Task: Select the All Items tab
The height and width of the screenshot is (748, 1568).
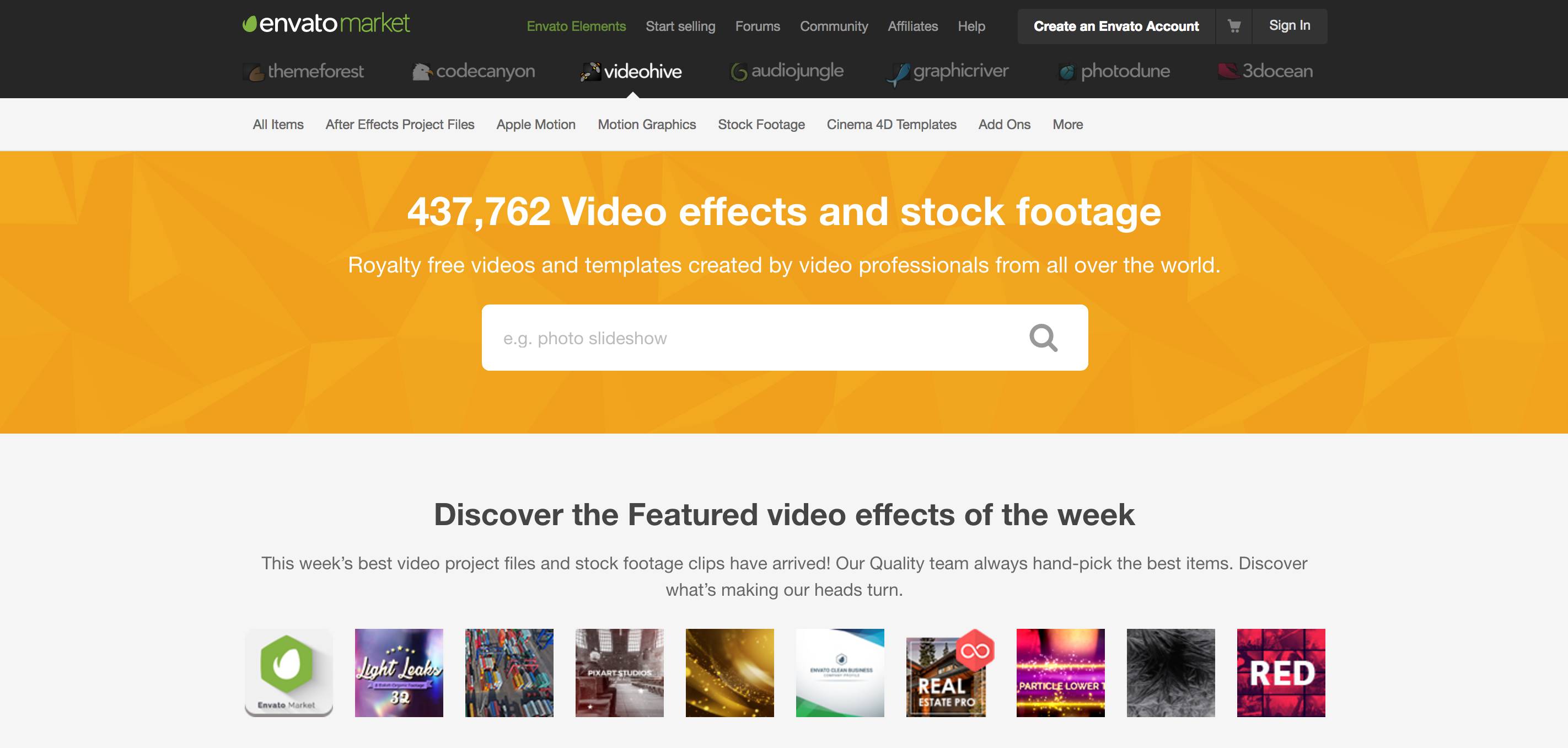Action: (278, 124)
